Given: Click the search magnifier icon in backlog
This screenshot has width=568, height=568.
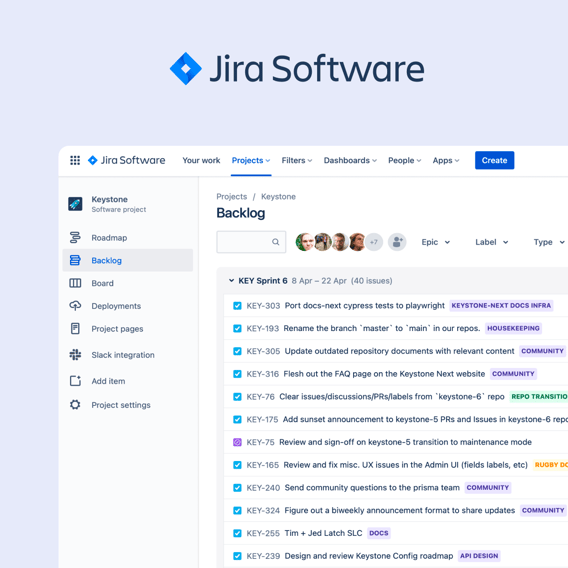Looking at the screenshot, I should [276, 242].
